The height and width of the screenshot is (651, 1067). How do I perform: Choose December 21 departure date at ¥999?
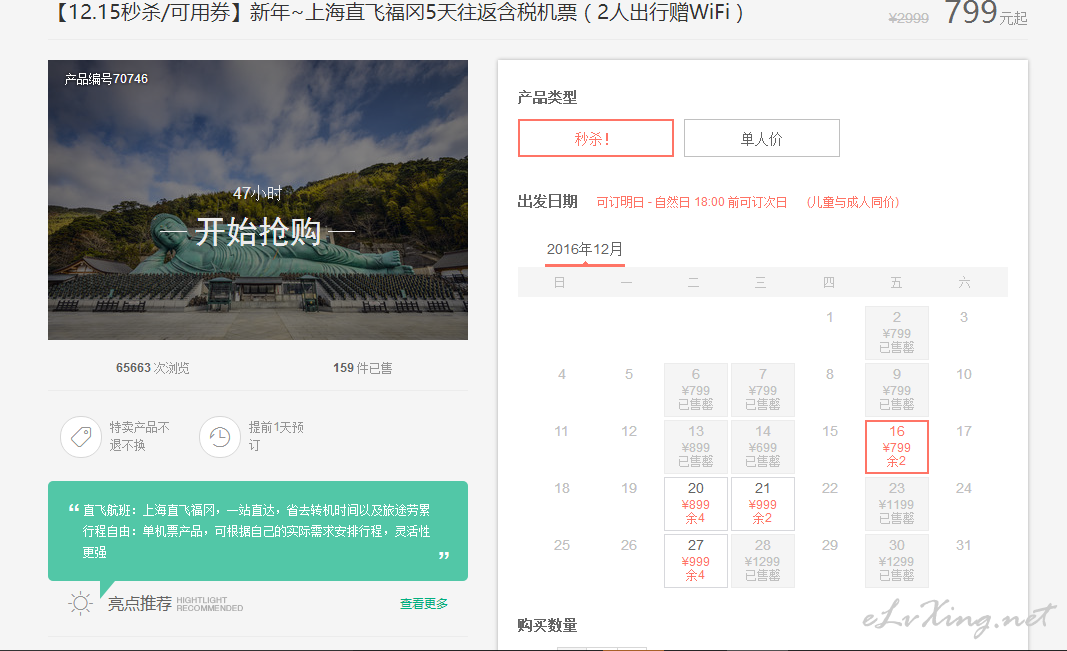click(762, 503)
